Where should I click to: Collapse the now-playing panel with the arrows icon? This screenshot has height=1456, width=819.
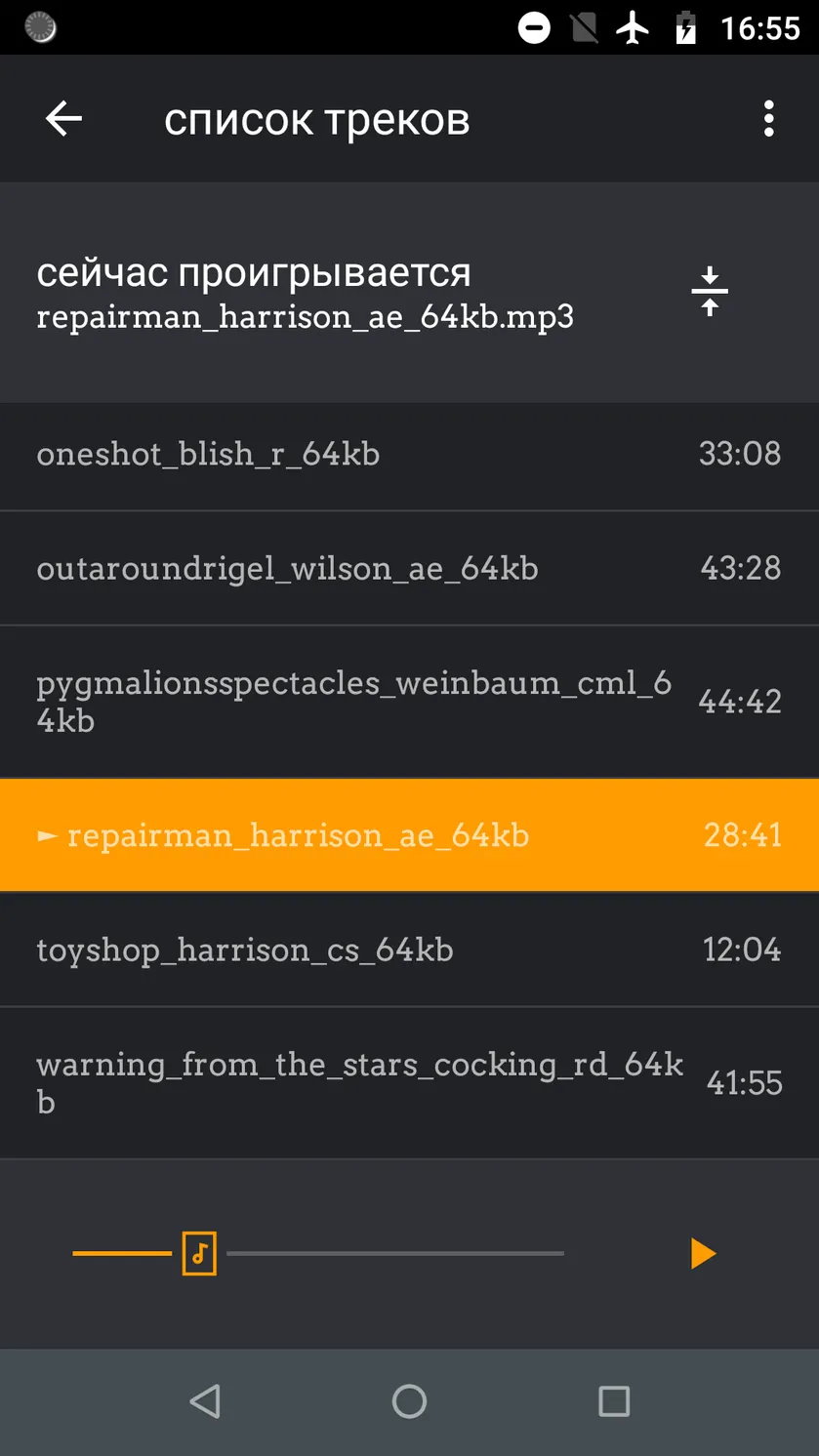(x=710, y=291)
